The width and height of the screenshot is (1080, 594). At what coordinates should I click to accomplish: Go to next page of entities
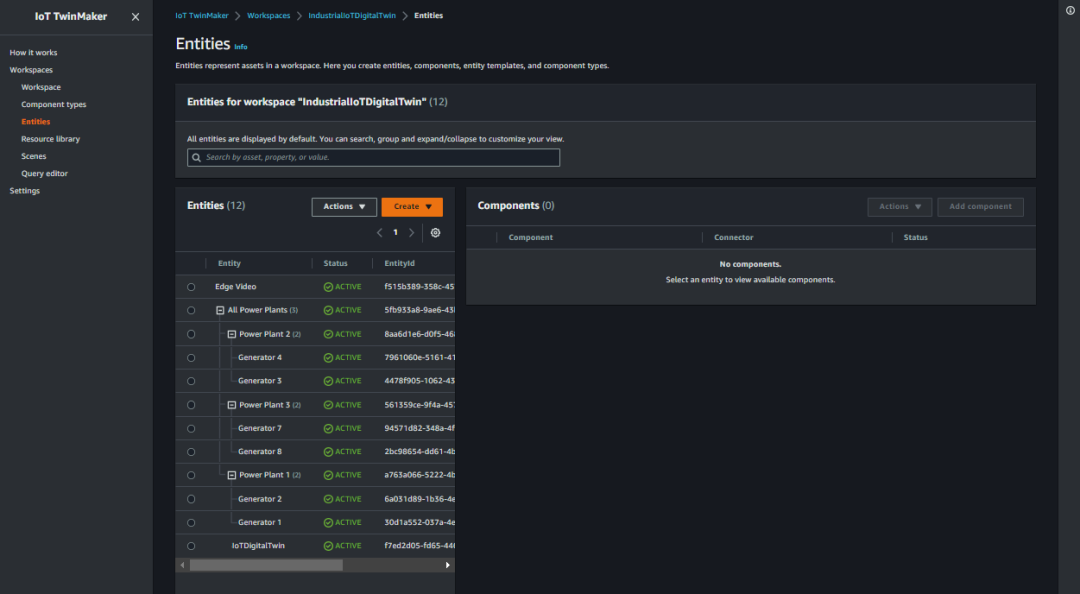click(x=411, y=232)
